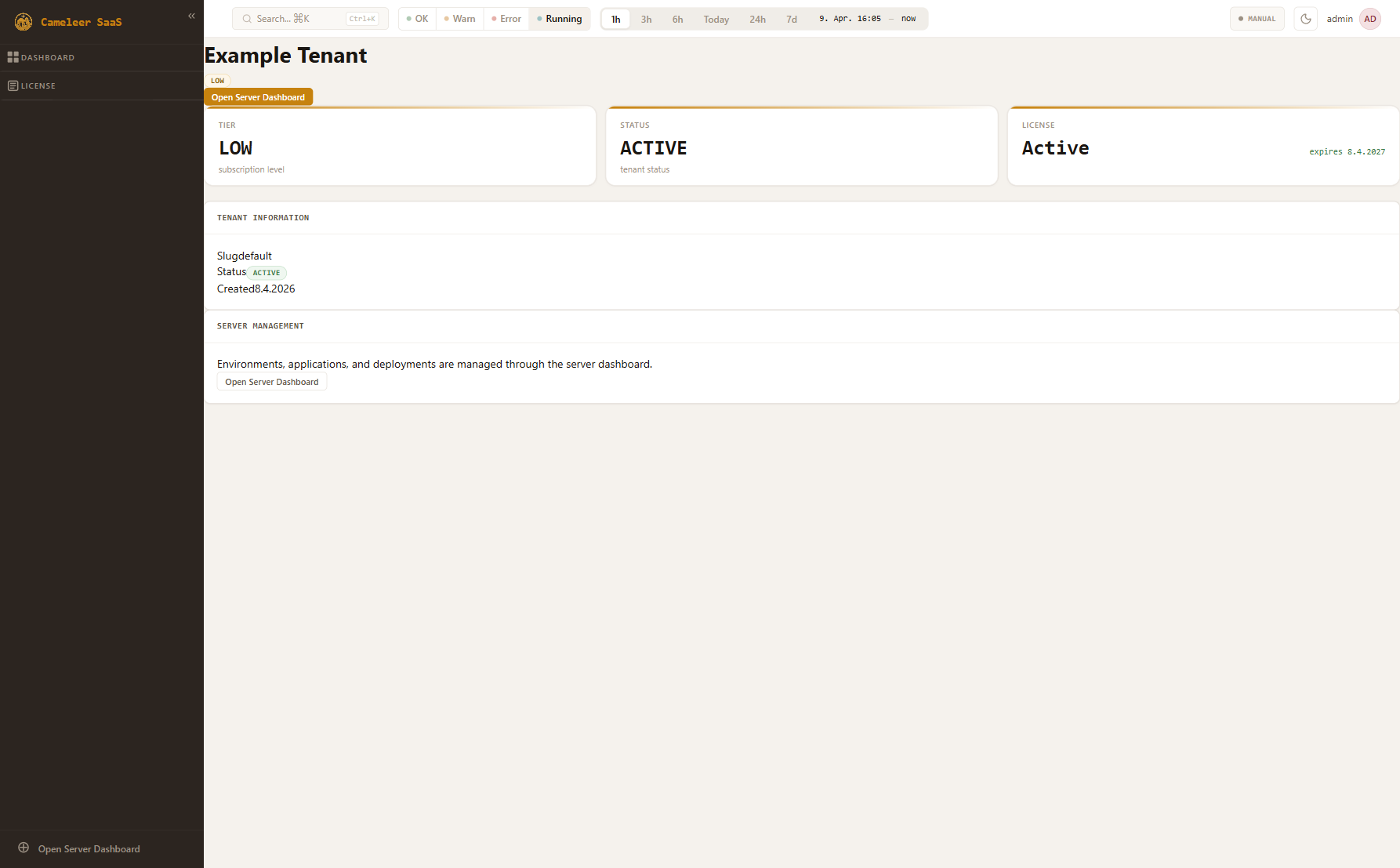Toggle the Warn status filter
The width and height of the screenshot is (1400, 868).
459,19
